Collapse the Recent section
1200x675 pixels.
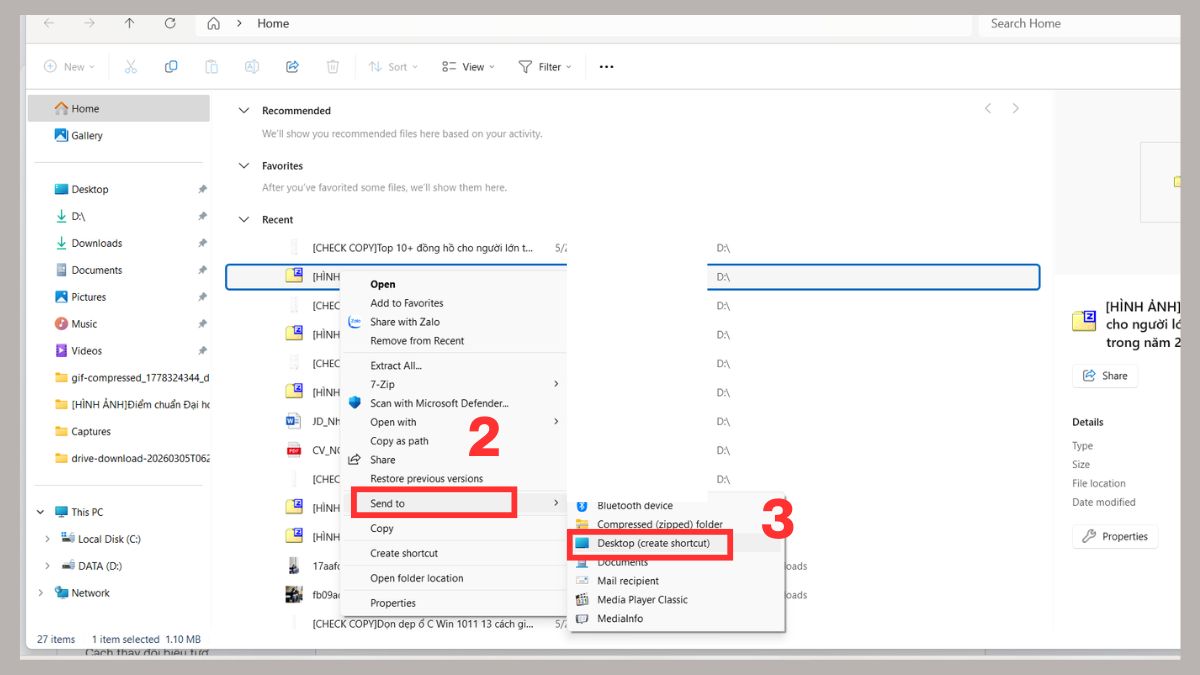coord(244,220)
